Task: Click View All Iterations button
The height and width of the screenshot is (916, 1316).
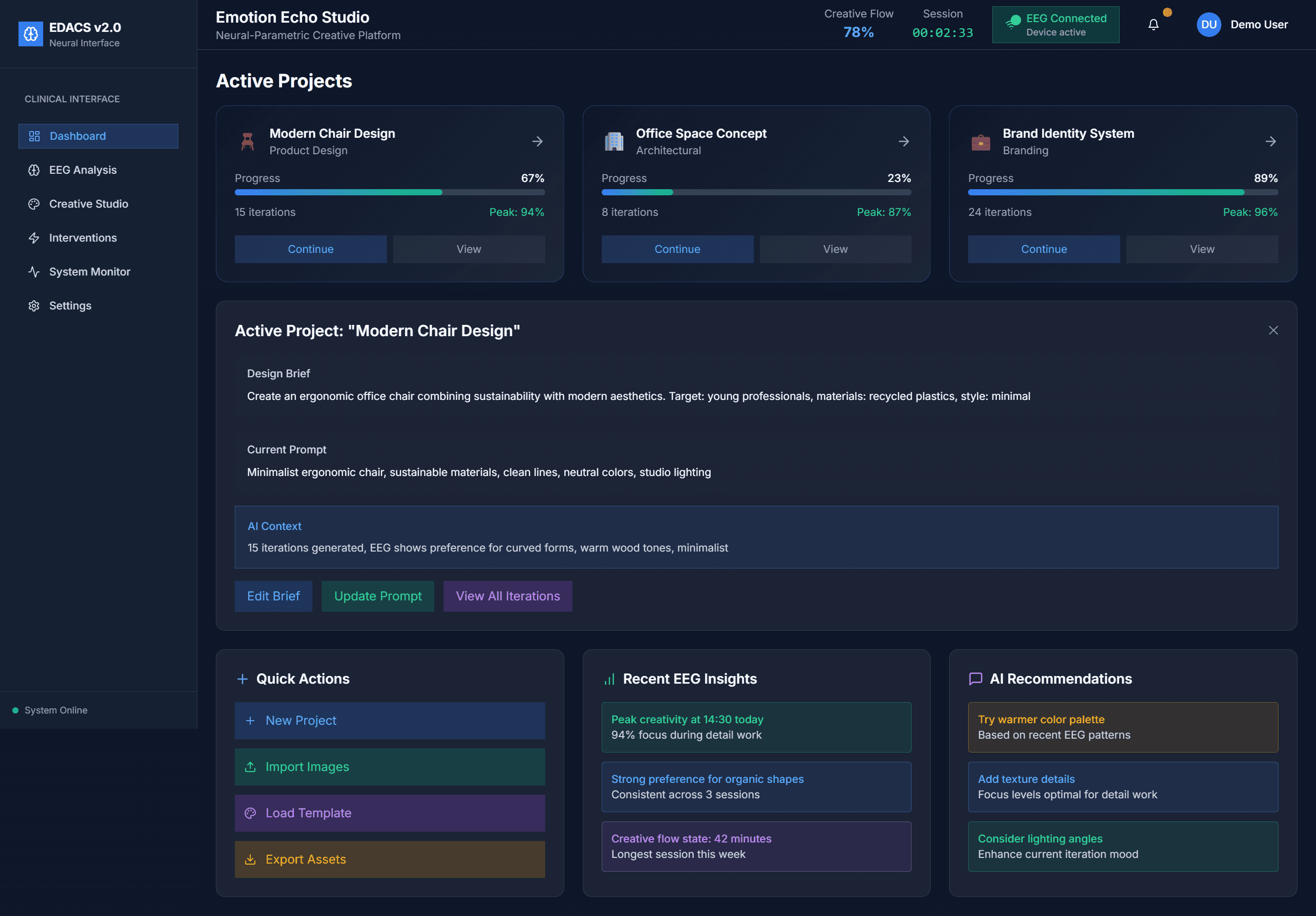Action: point(507,596)
